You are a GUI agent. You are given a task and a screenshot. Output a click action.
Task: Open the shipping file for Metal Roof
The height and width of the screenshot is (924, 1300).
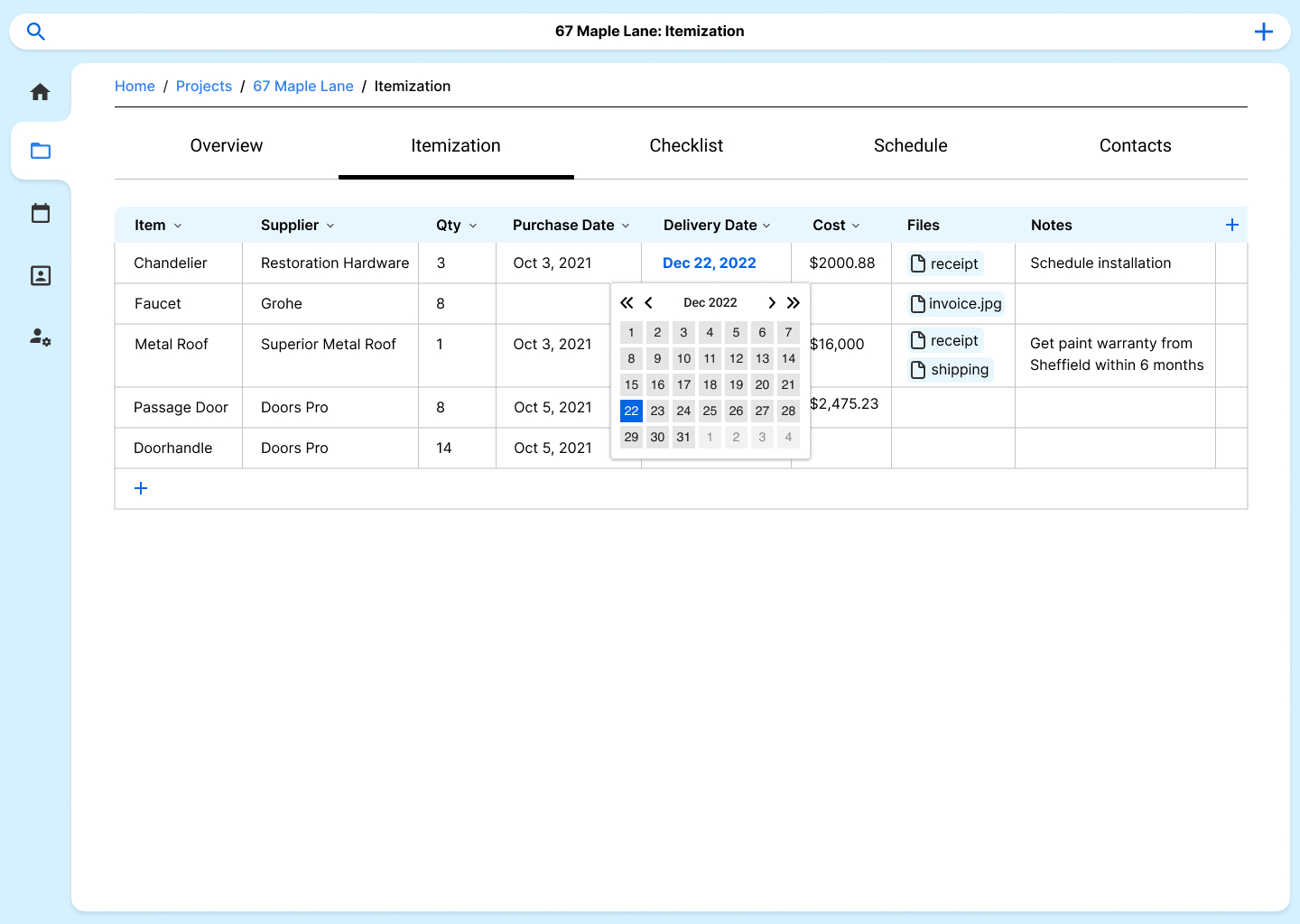[x=951, y=370]
